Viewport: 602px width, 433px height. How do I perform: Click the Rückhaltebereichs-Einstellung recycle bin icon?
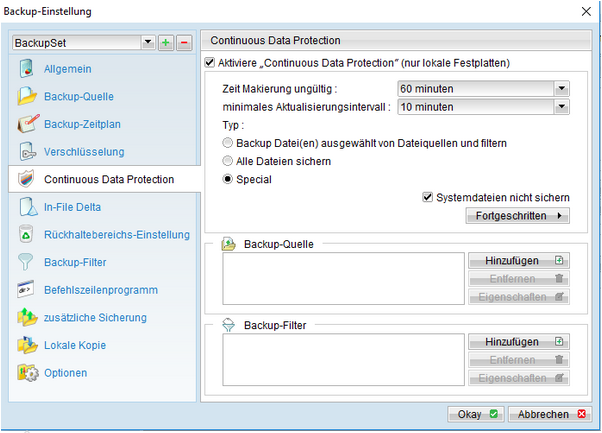[x=26, y=234]
